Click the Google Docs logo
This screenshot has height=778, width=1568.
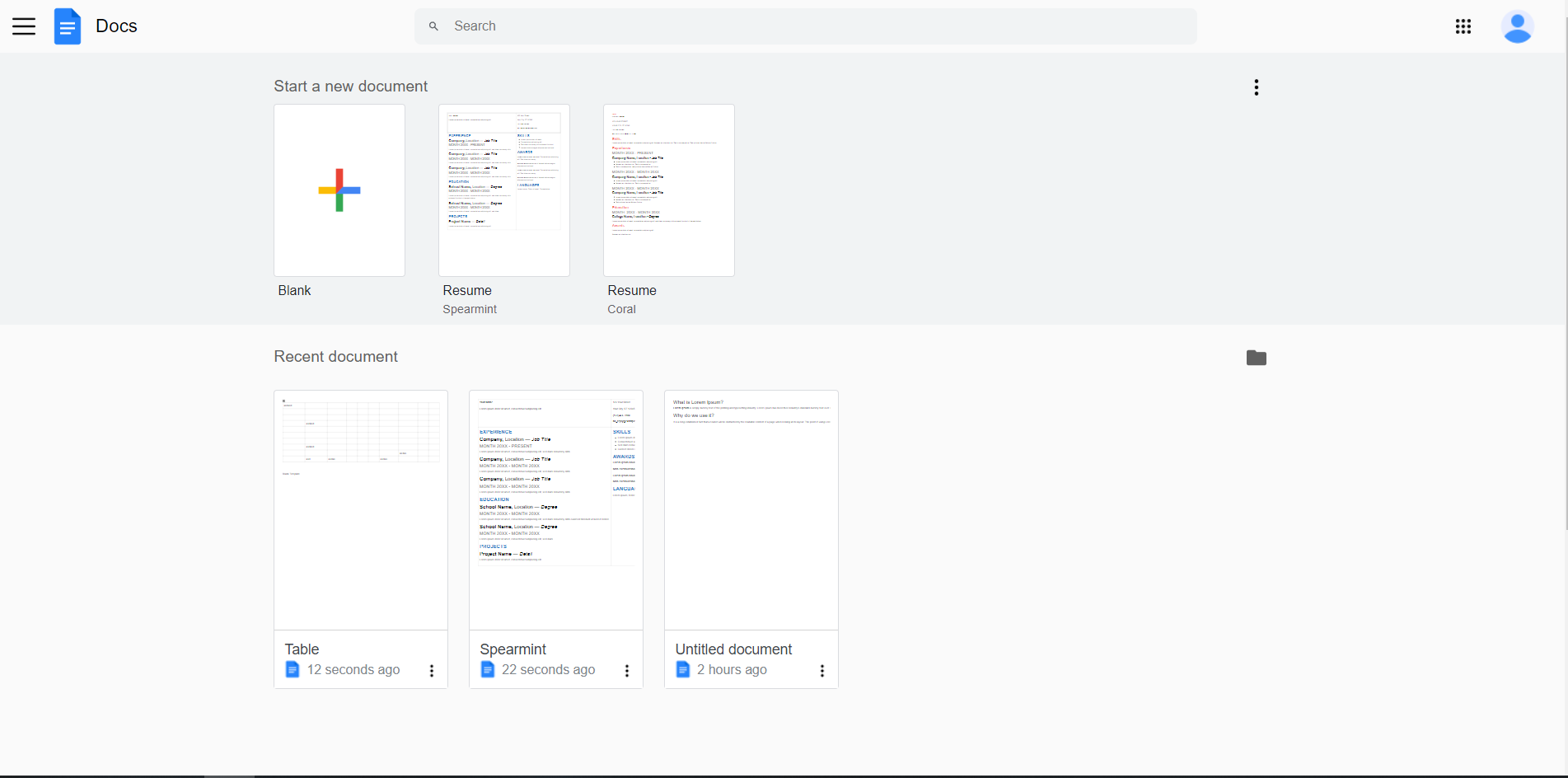pyautogui.click(x=68, y=26)
